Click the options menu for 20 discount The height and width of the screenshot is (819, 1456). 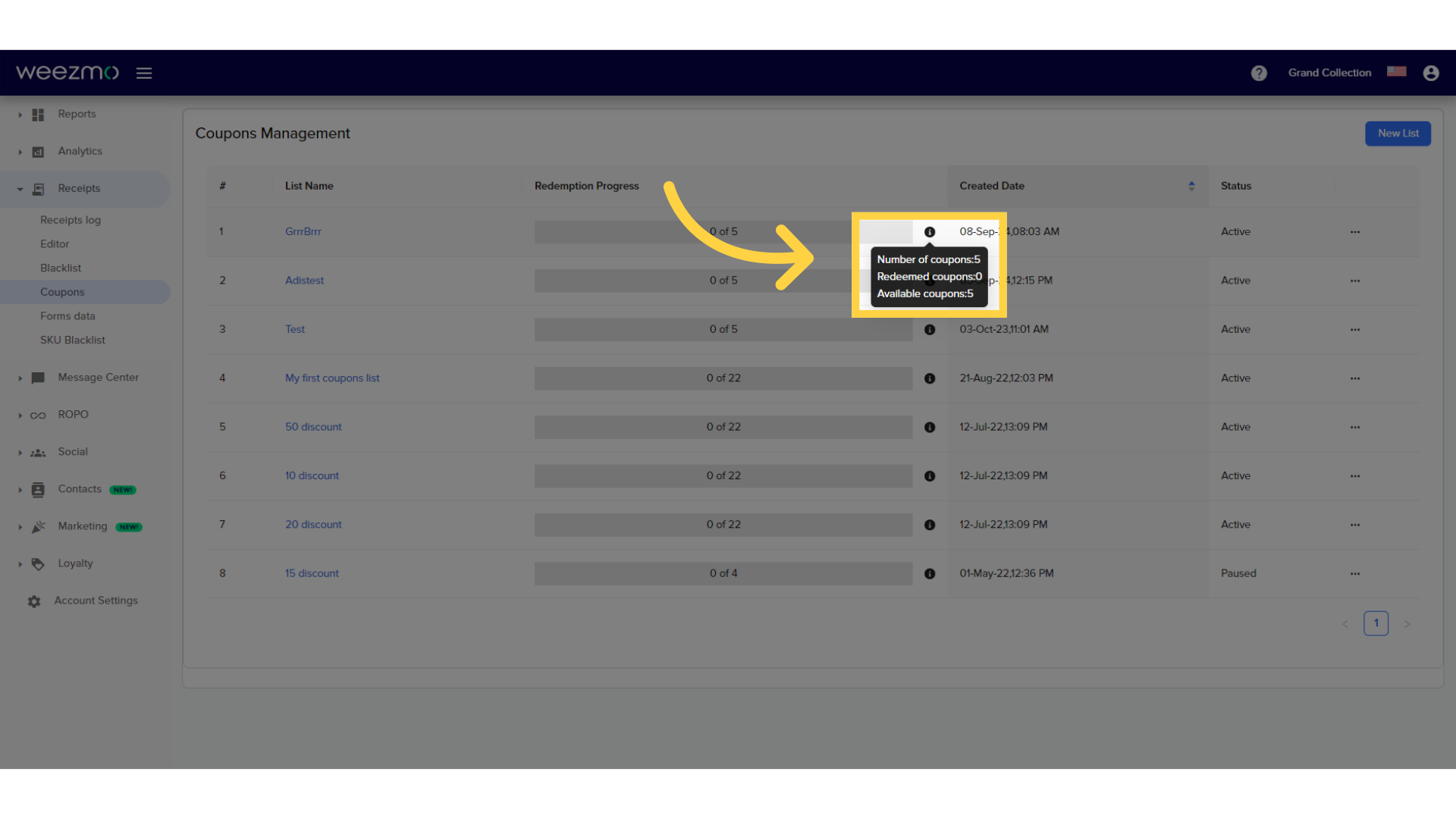tap(1355, 524)
